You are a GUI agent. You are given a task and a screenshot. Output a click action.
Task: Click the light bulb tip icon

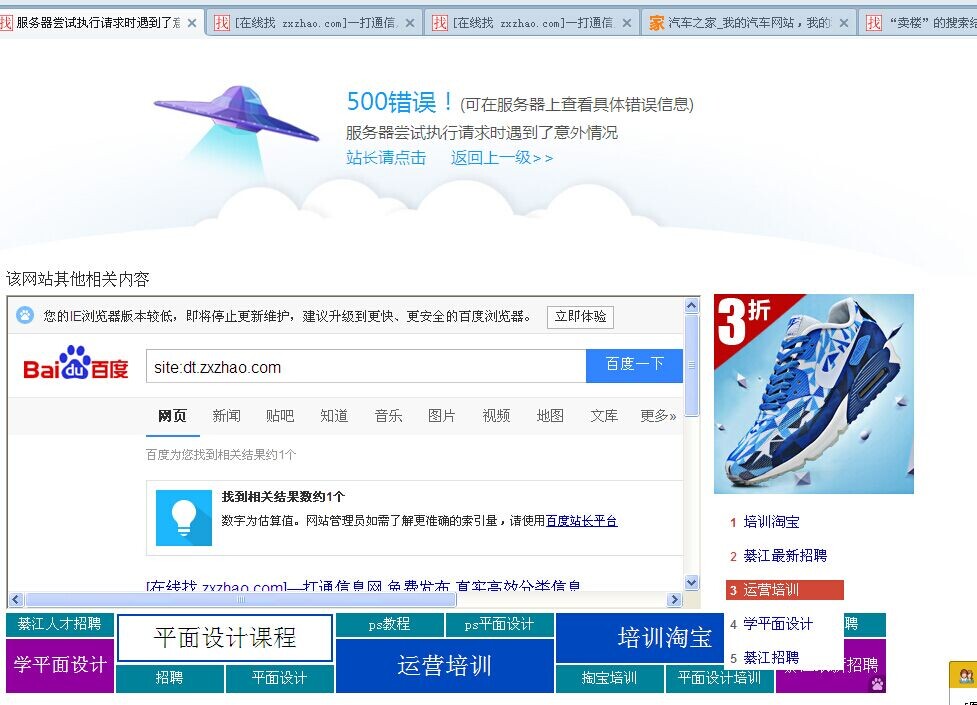pyautogui.click(x=183, y=517)
